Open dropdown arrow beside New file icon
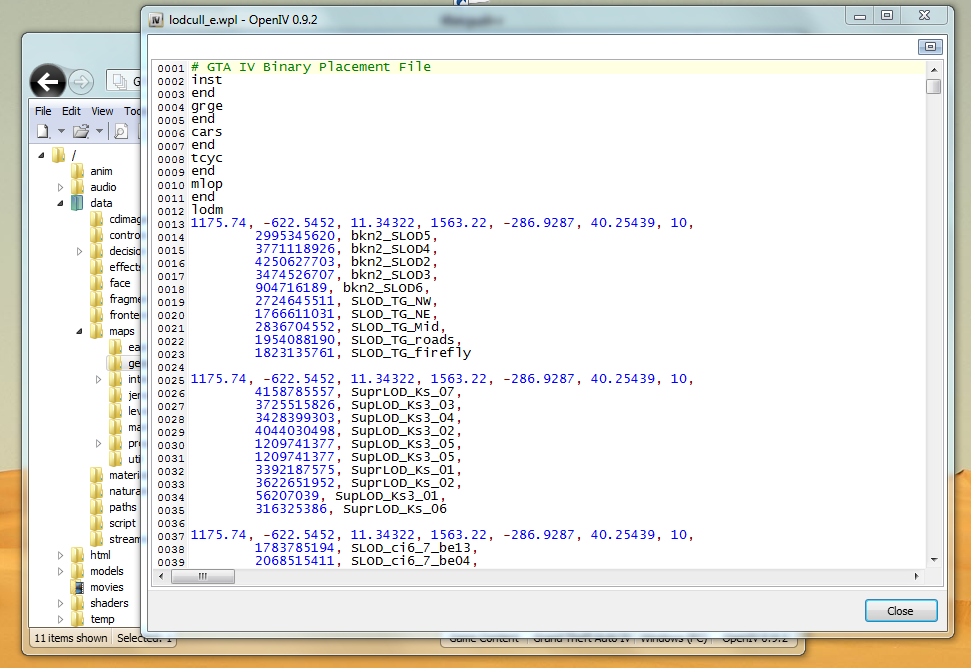 point(60,131)
